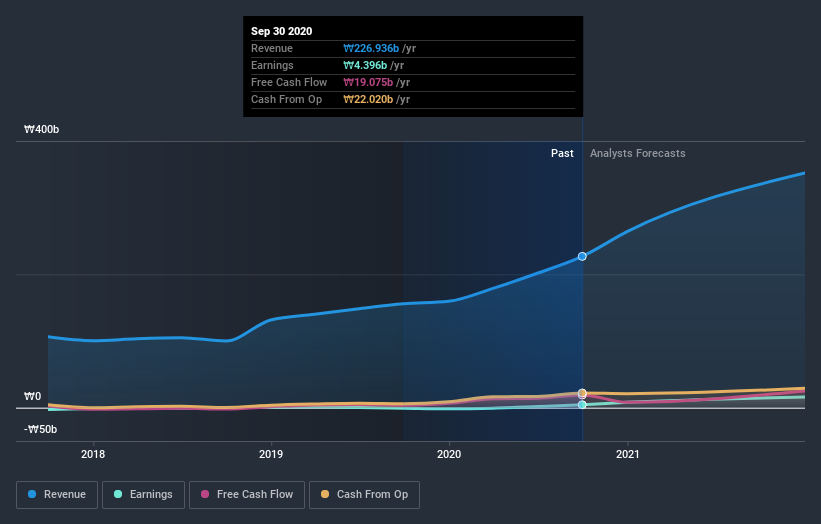Click the ₩19.075b free cash flow value

(x=368, y=82)
